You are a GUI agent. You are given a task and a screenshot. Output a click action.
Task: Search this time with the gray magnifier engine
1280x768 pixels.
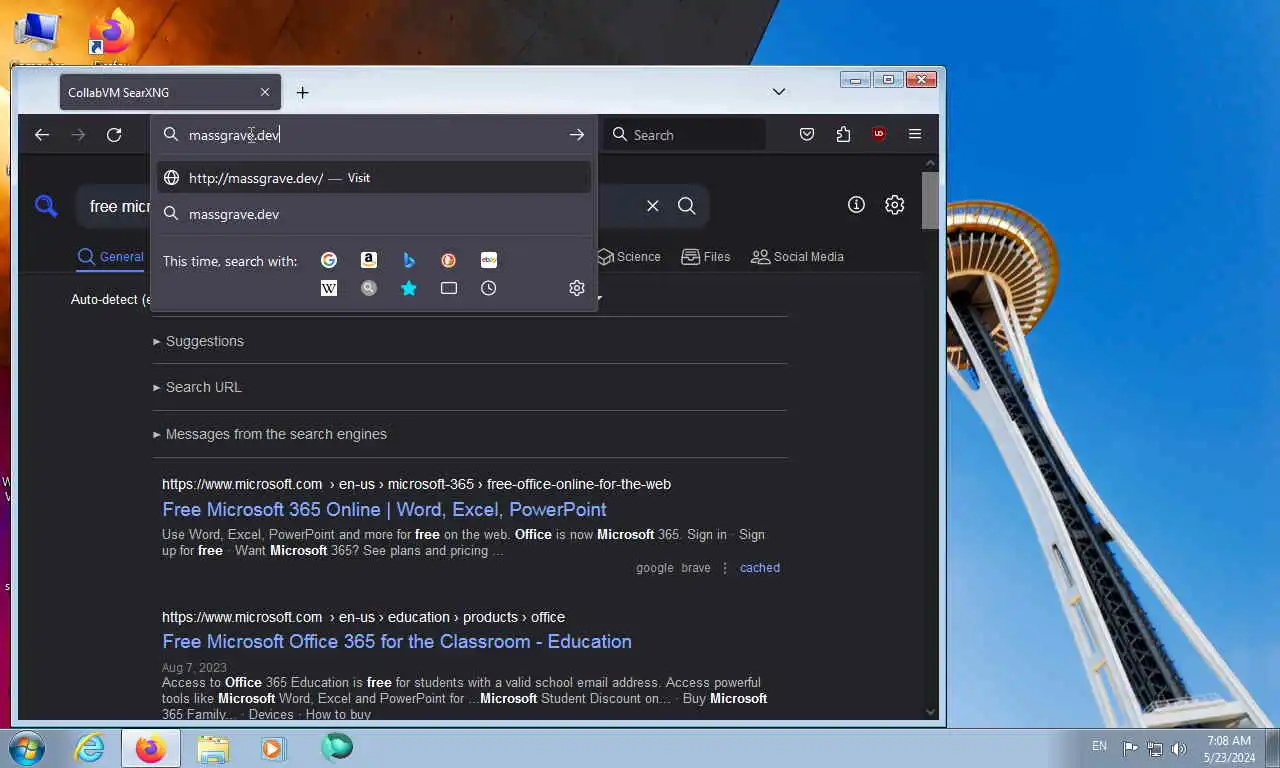click(x=369, y=288)
